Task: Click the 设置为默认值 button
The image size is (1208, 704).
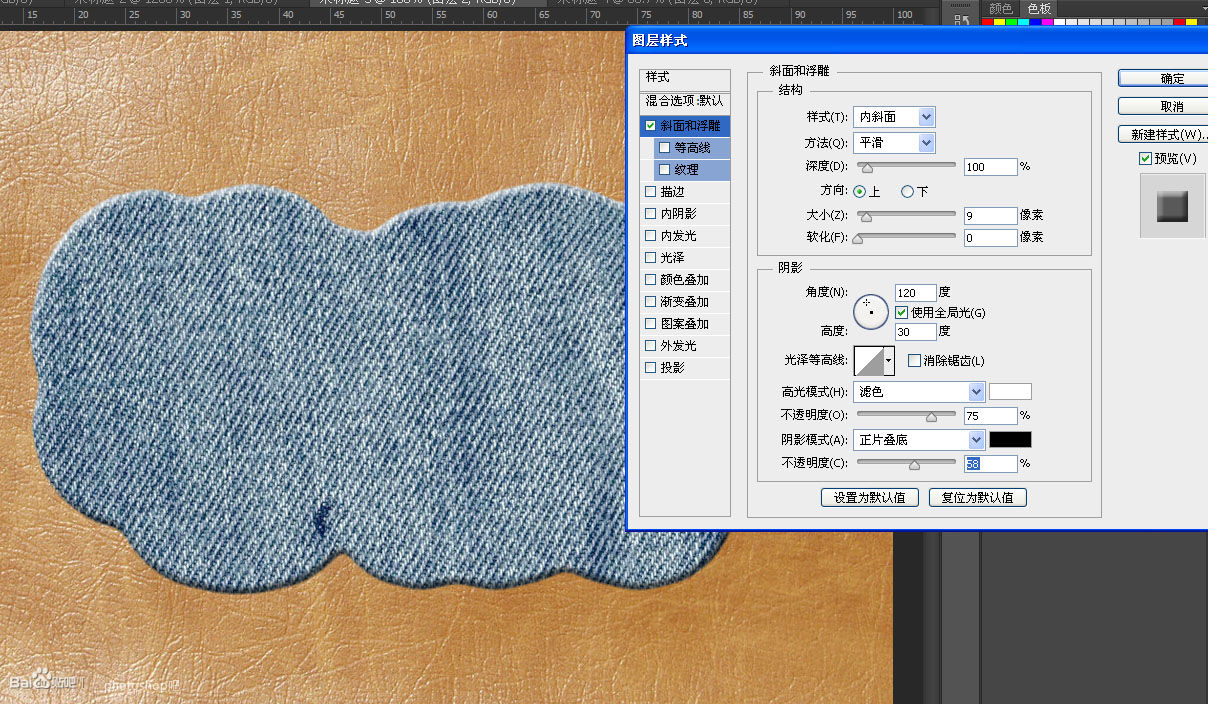Action: pyautogui.click(x=869, y=497)
